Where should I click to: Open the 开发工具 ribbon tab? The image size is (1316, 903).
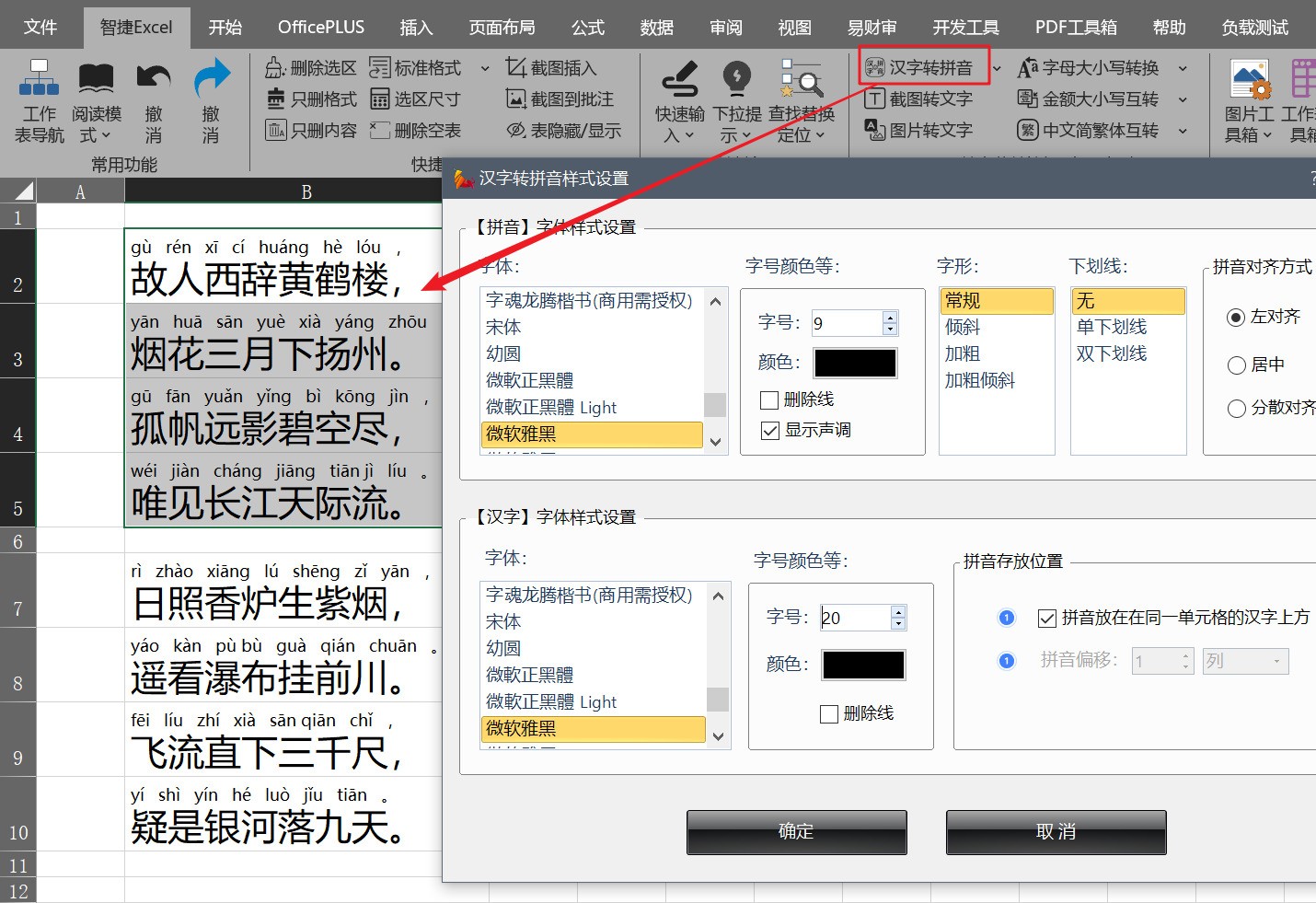click(x=965, y=27)
